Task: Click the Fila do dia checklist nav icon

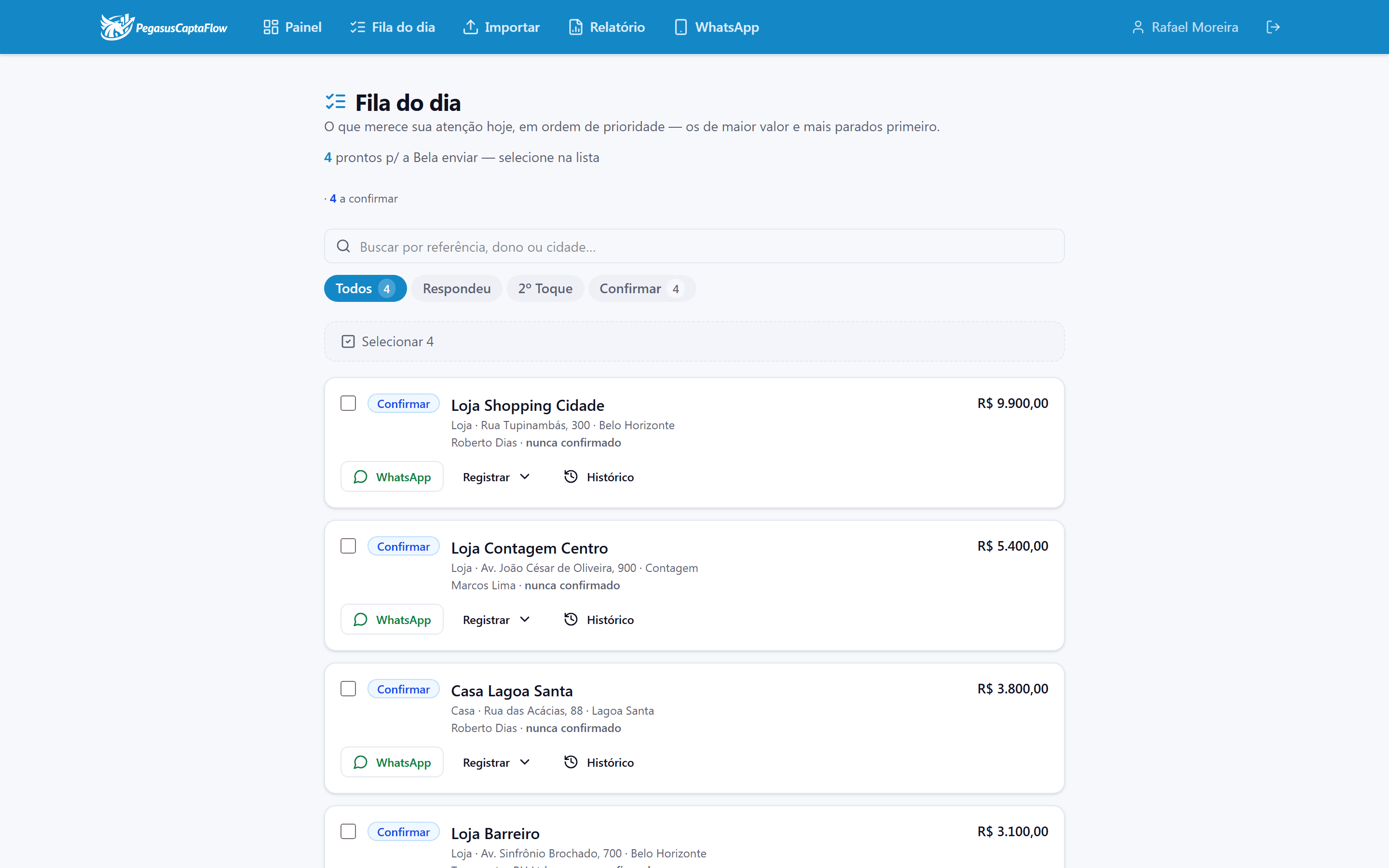Action: pyautogui.click(x=357, y=27)
